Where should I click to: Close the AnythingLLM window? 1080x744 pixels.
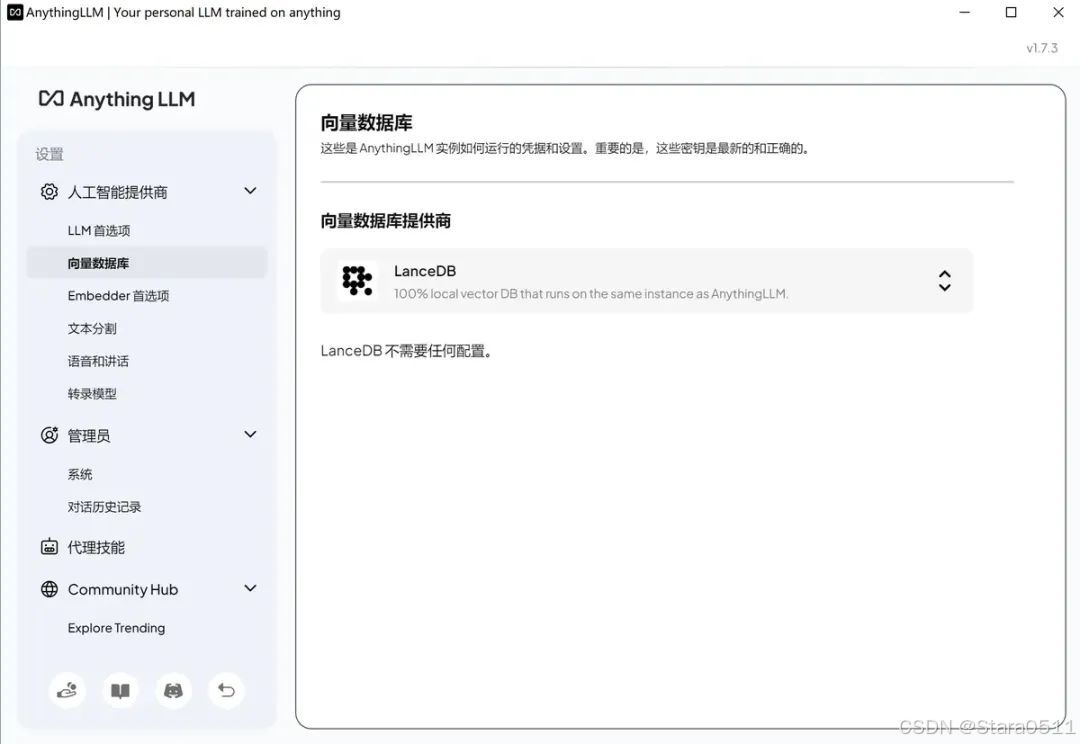click(x=1059, y=12)
